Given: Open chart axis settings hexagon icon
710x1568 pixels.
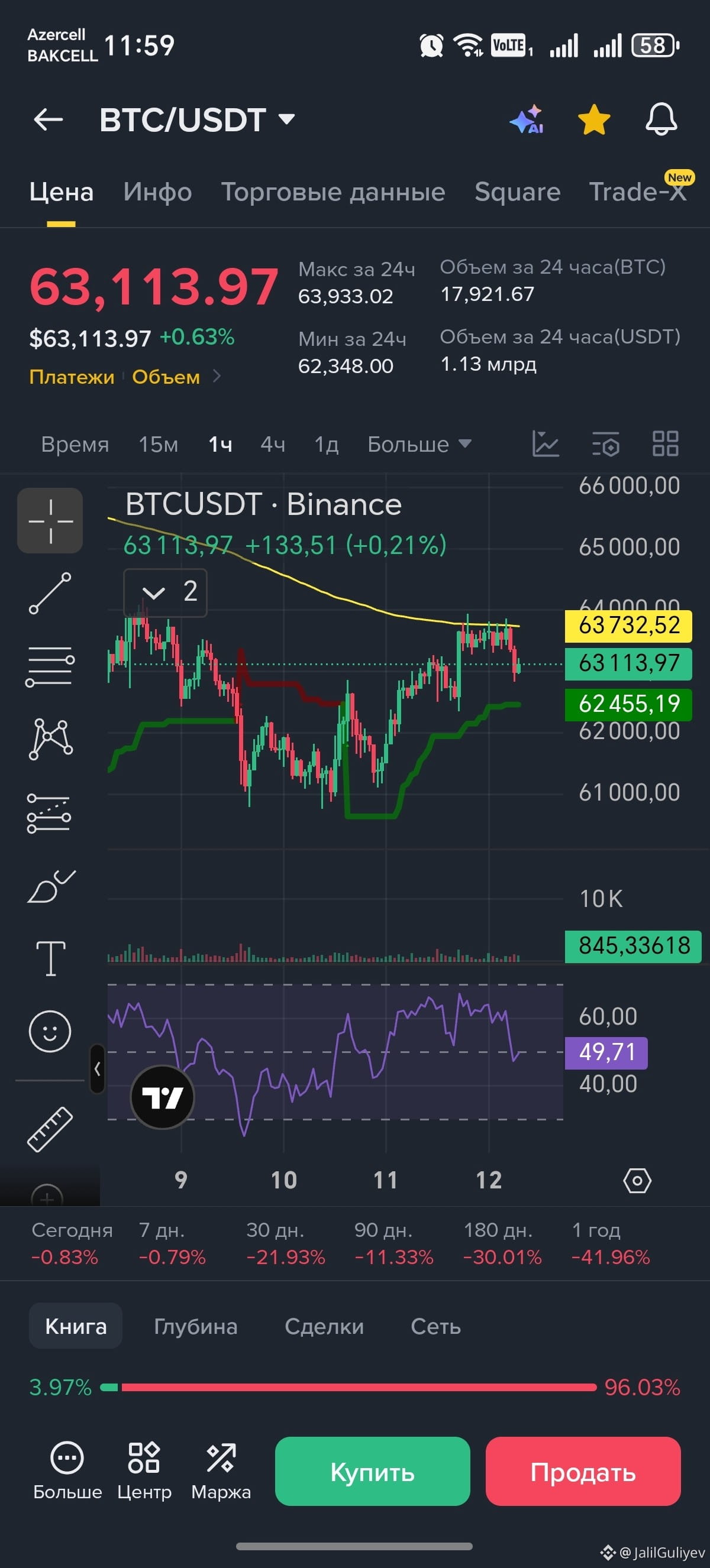Looking at the screenshot, I should tap(637, 1181).
